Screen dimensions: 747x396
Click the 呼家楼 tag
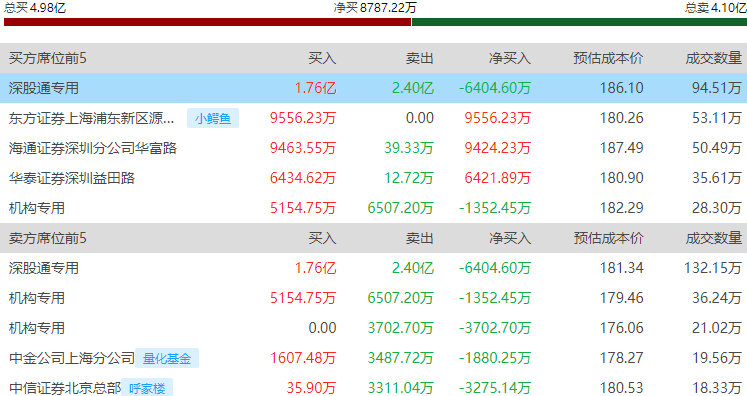tap(147, 388)
